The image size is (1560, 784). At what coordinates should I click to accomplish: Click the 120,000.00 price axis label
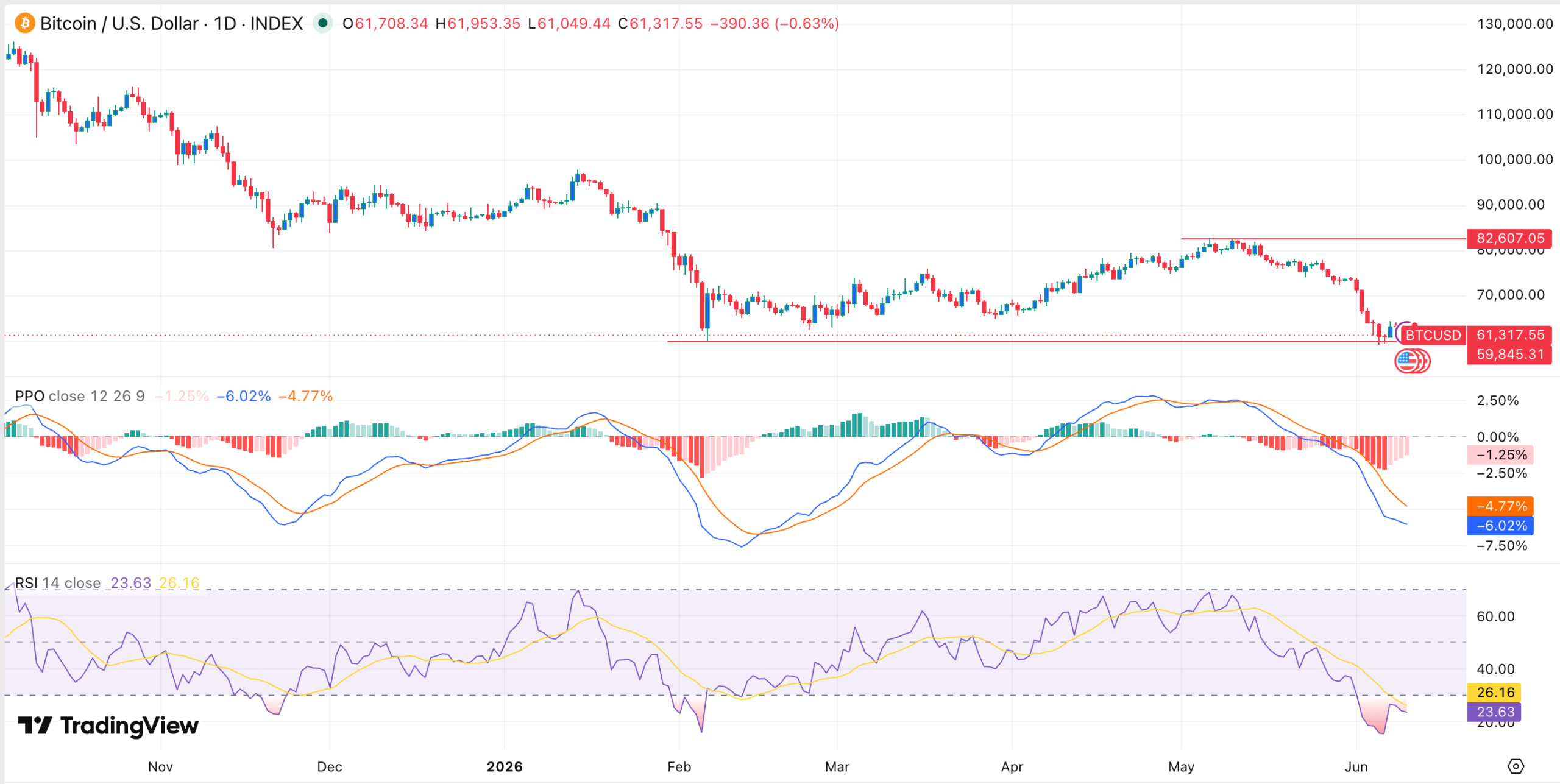[1515, 69]
